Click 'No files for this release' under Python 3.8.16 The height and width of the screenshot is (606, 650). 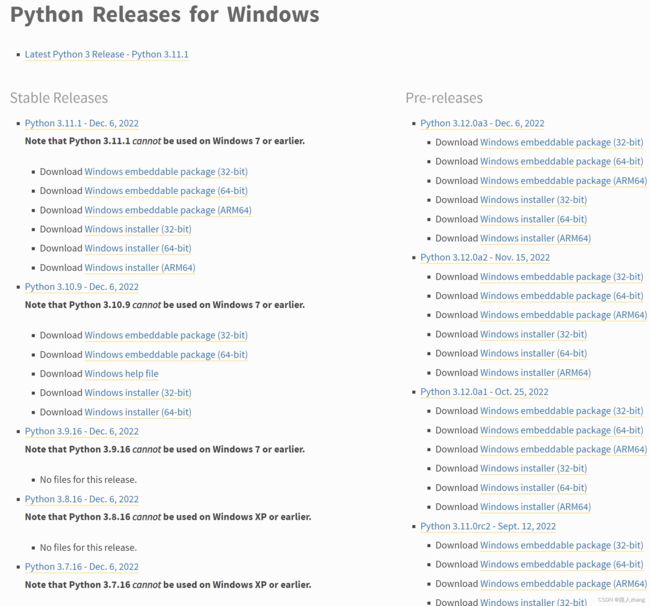[88, 548]
